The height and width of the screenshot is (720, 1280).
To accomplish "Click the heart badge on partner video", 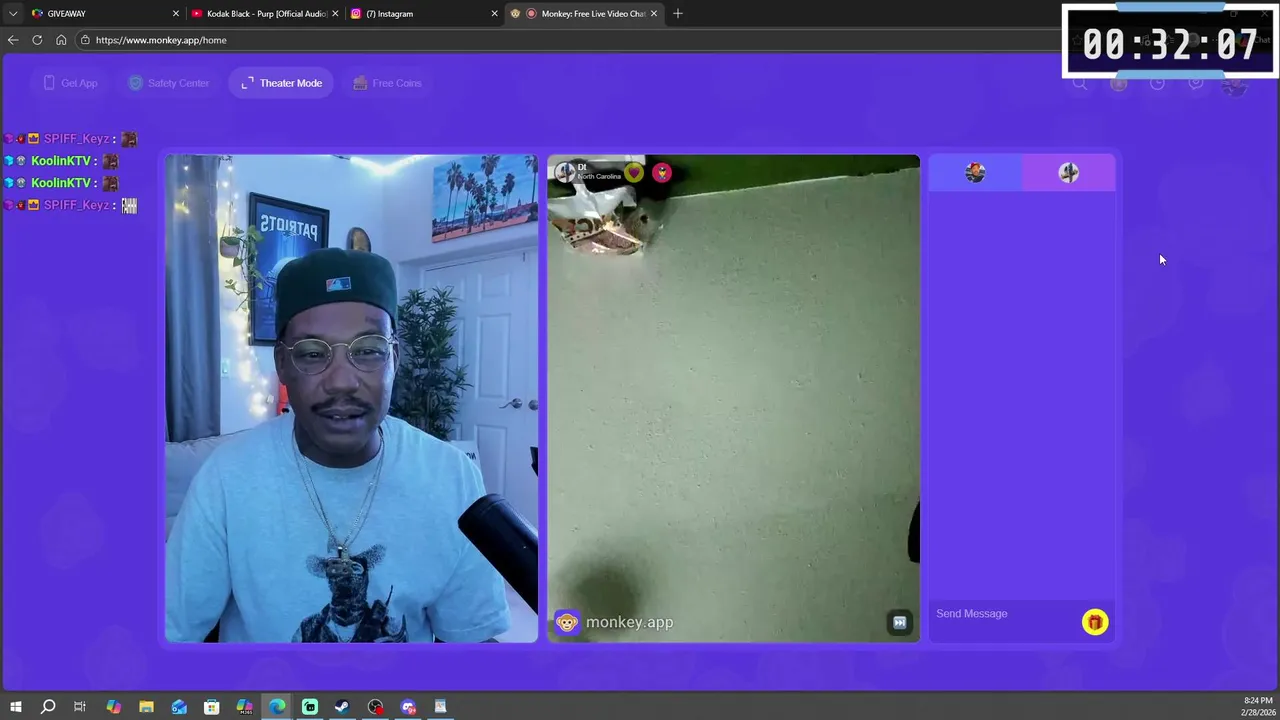I will [x=634, y=172].
